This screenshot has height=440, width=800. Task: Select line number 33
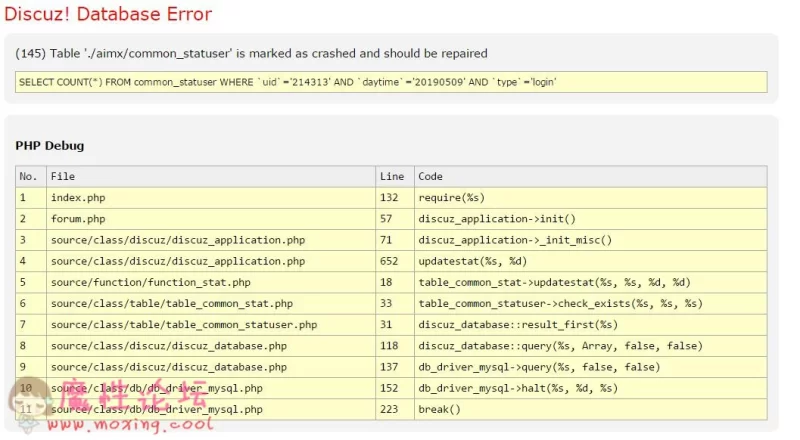pos(395,303)
